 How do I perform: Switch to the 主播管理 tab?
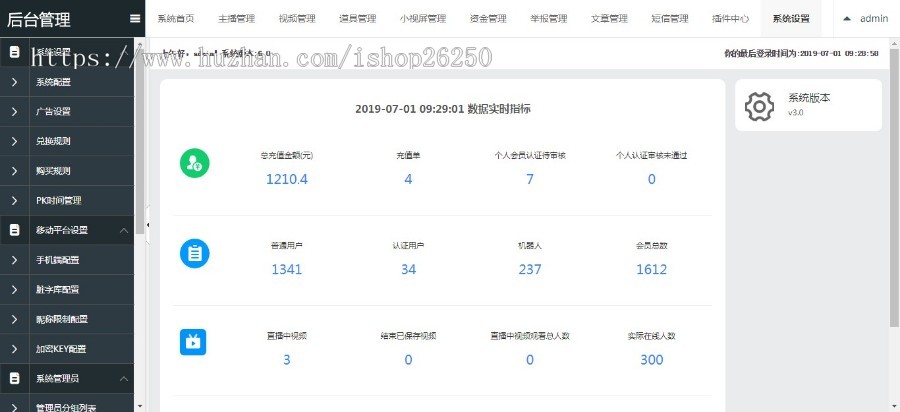pos(237,19)
